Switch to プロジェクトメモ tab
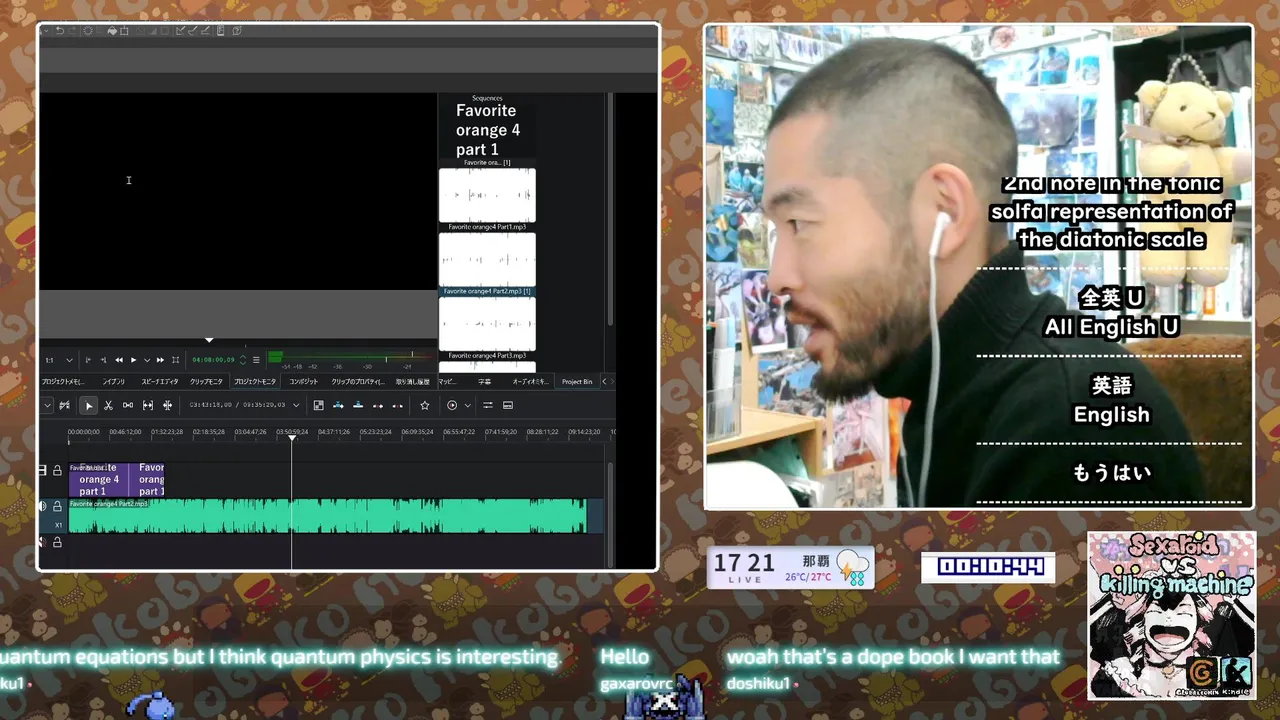The image size is (1280, 720). (62, 382)
